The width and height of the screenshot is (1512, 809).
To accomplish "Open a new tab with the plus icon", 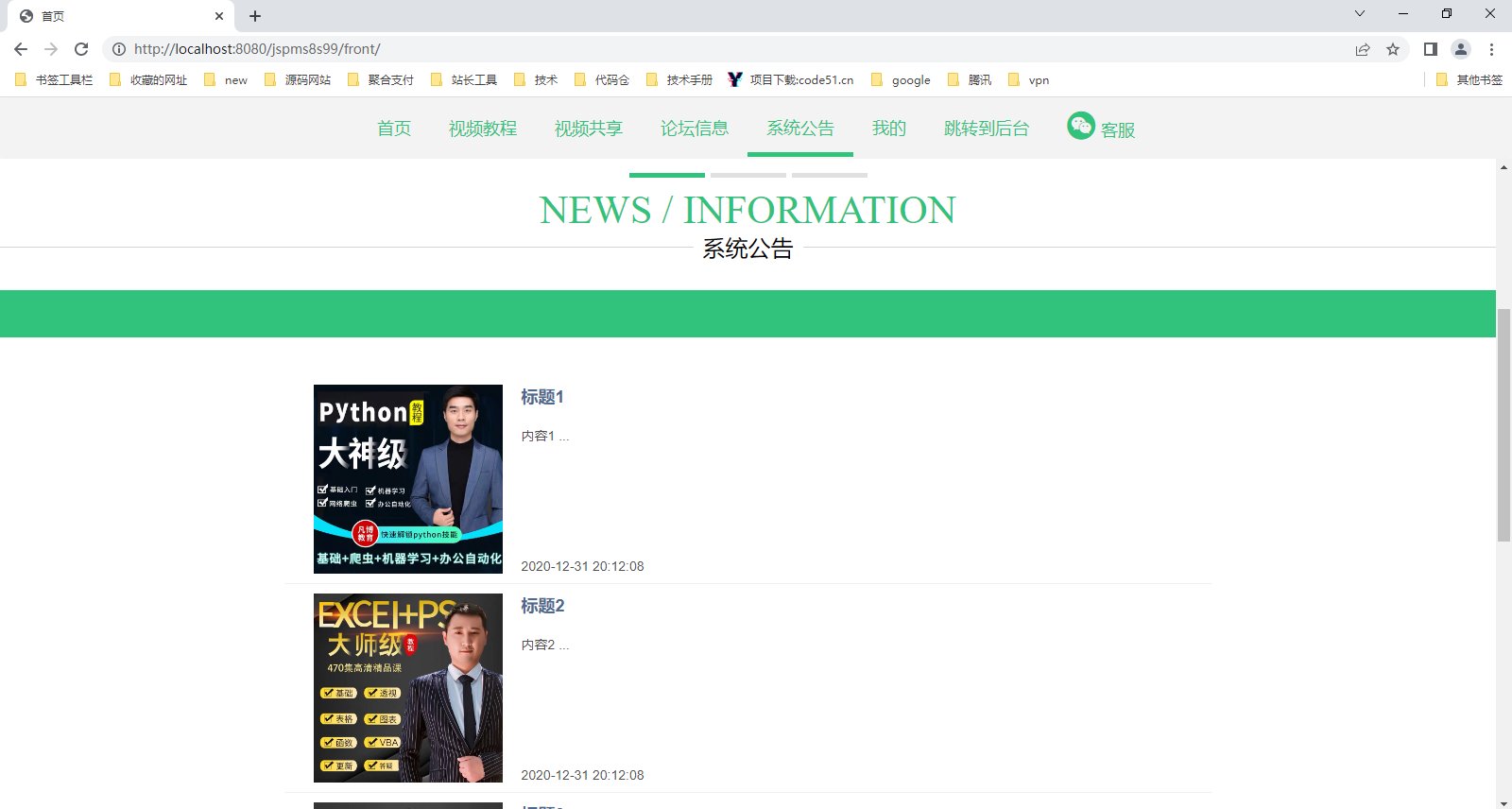I will click(x=255, y=16).
